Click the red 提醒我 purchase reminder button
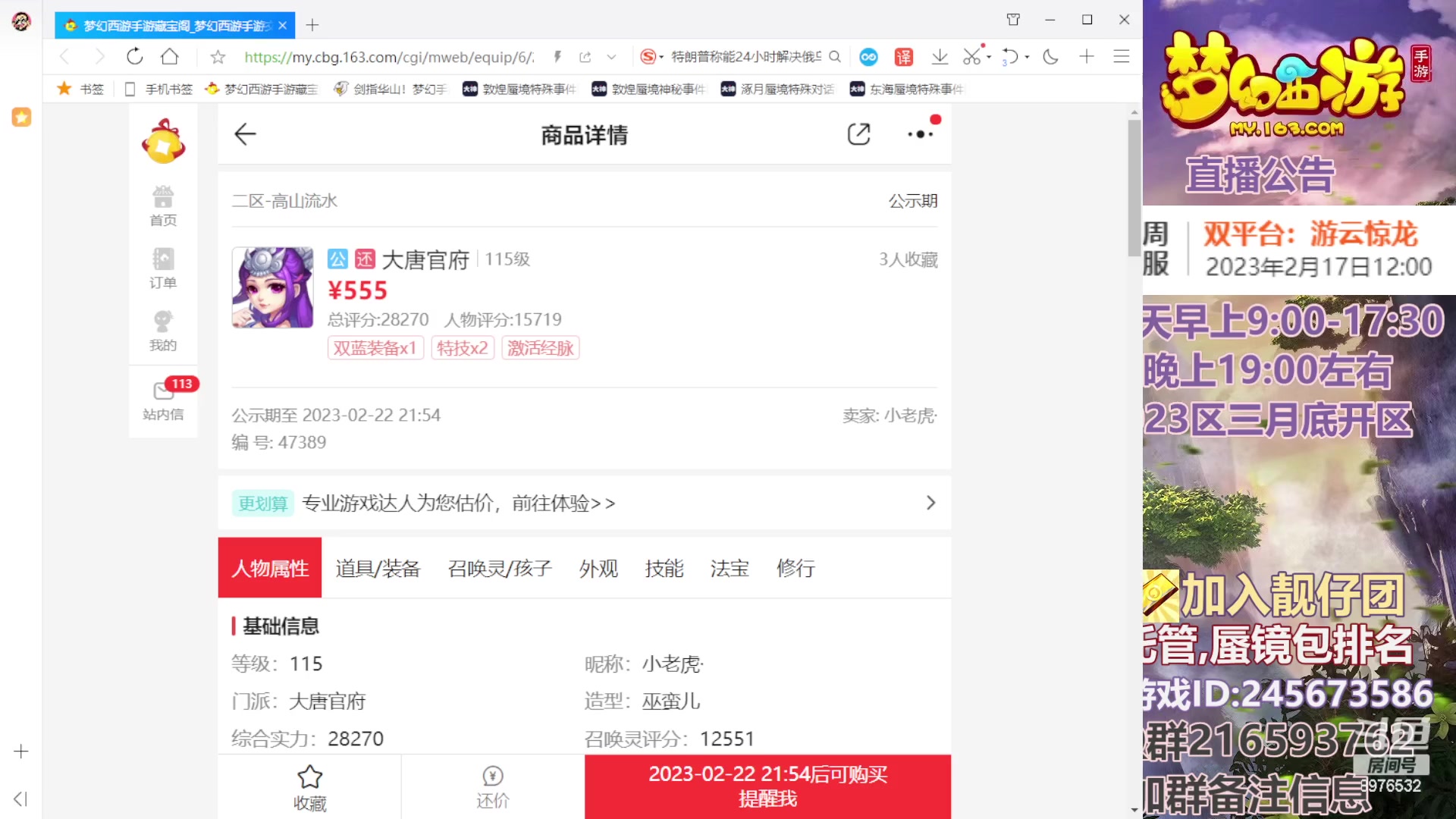 tap(767, 786)
